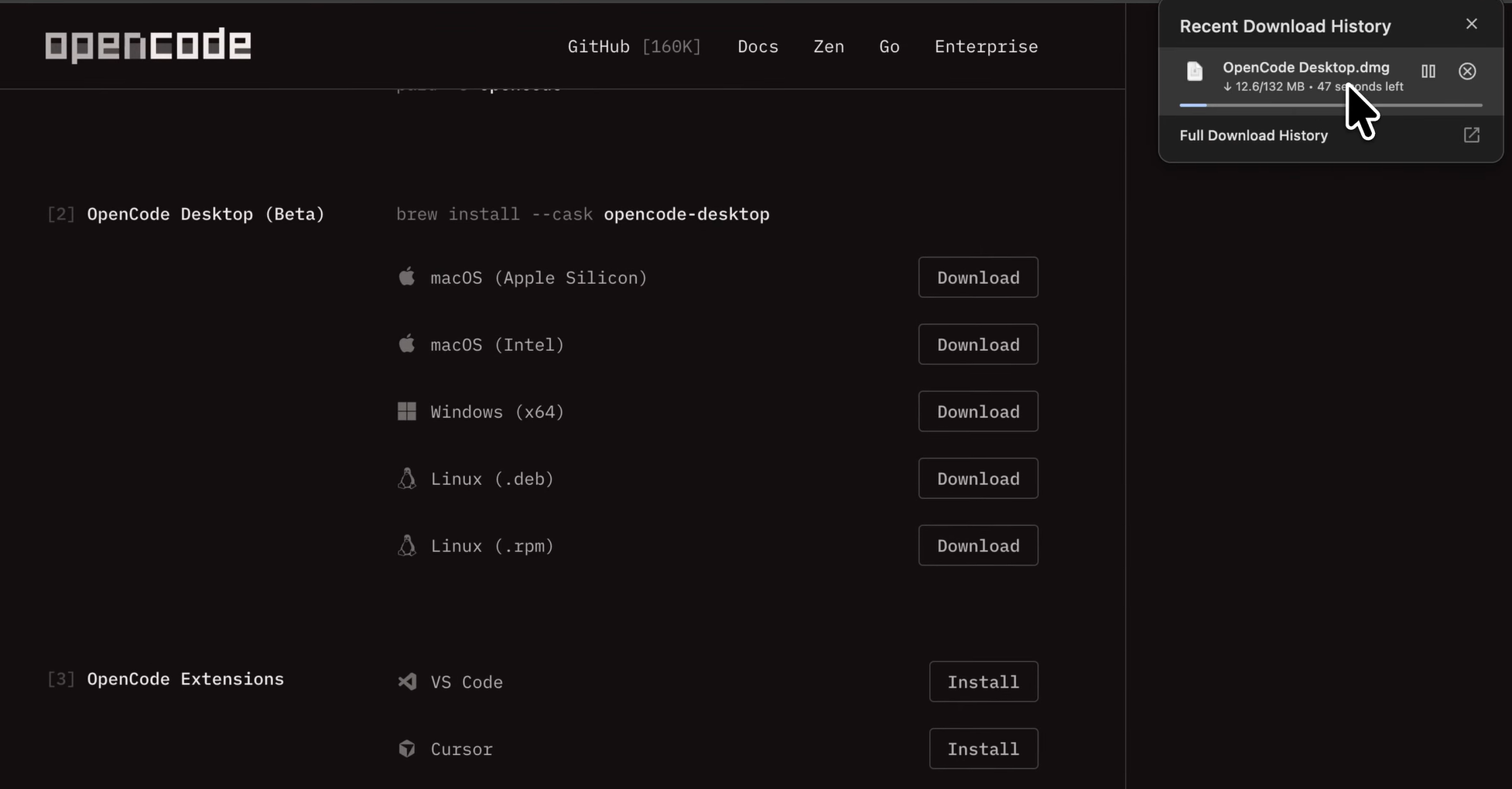Open the Go navigation item
Screen dimensions: 1512x789
pos(889,46)
